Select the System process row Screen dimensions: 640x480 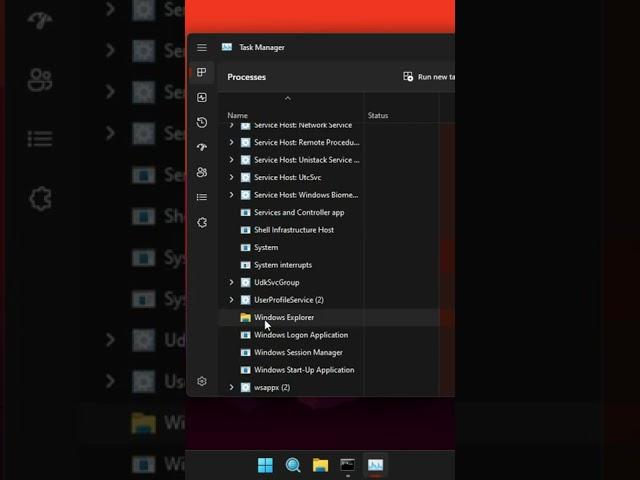pos(329,248)
